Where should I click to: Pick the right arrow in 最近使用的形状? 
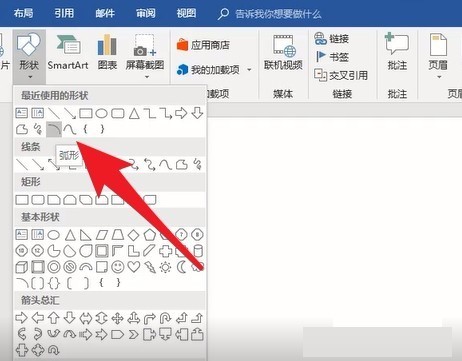181,113
